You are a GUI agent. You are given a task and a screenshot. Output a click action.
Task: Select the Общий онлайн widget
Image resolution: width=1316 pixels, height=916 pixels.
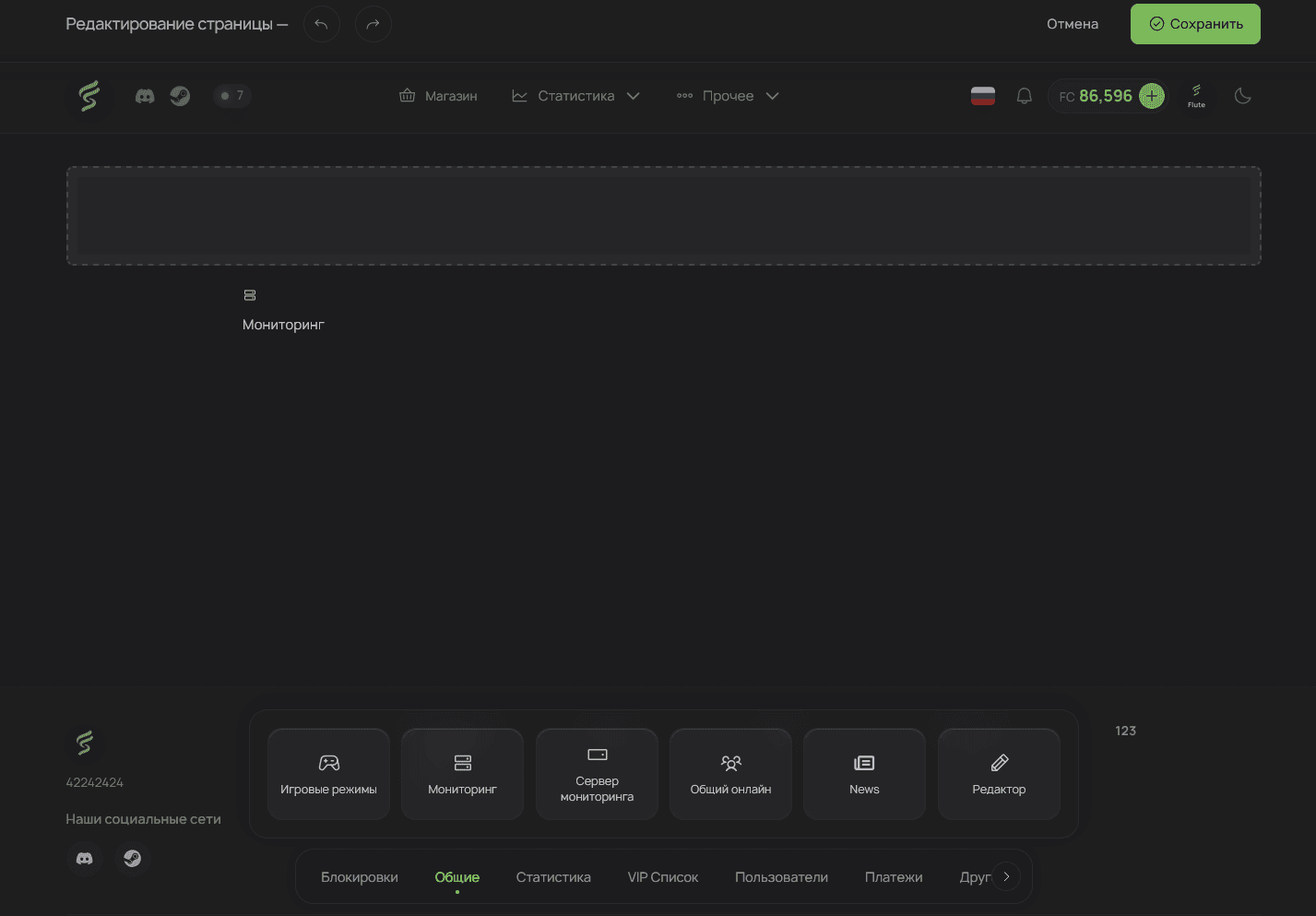(x=730, y=774)
